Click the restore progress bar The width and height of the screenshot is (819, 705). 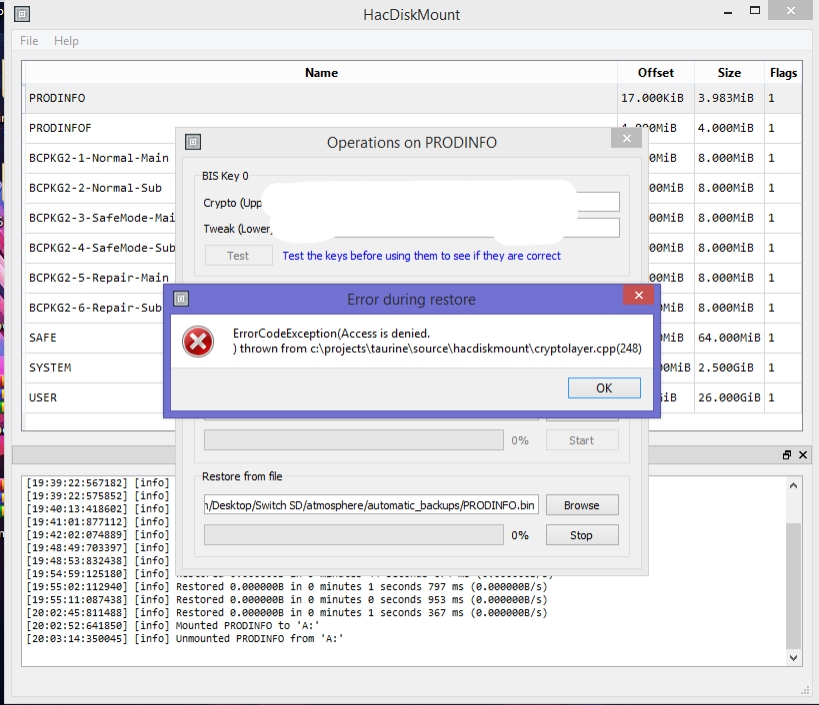[354, 535]
